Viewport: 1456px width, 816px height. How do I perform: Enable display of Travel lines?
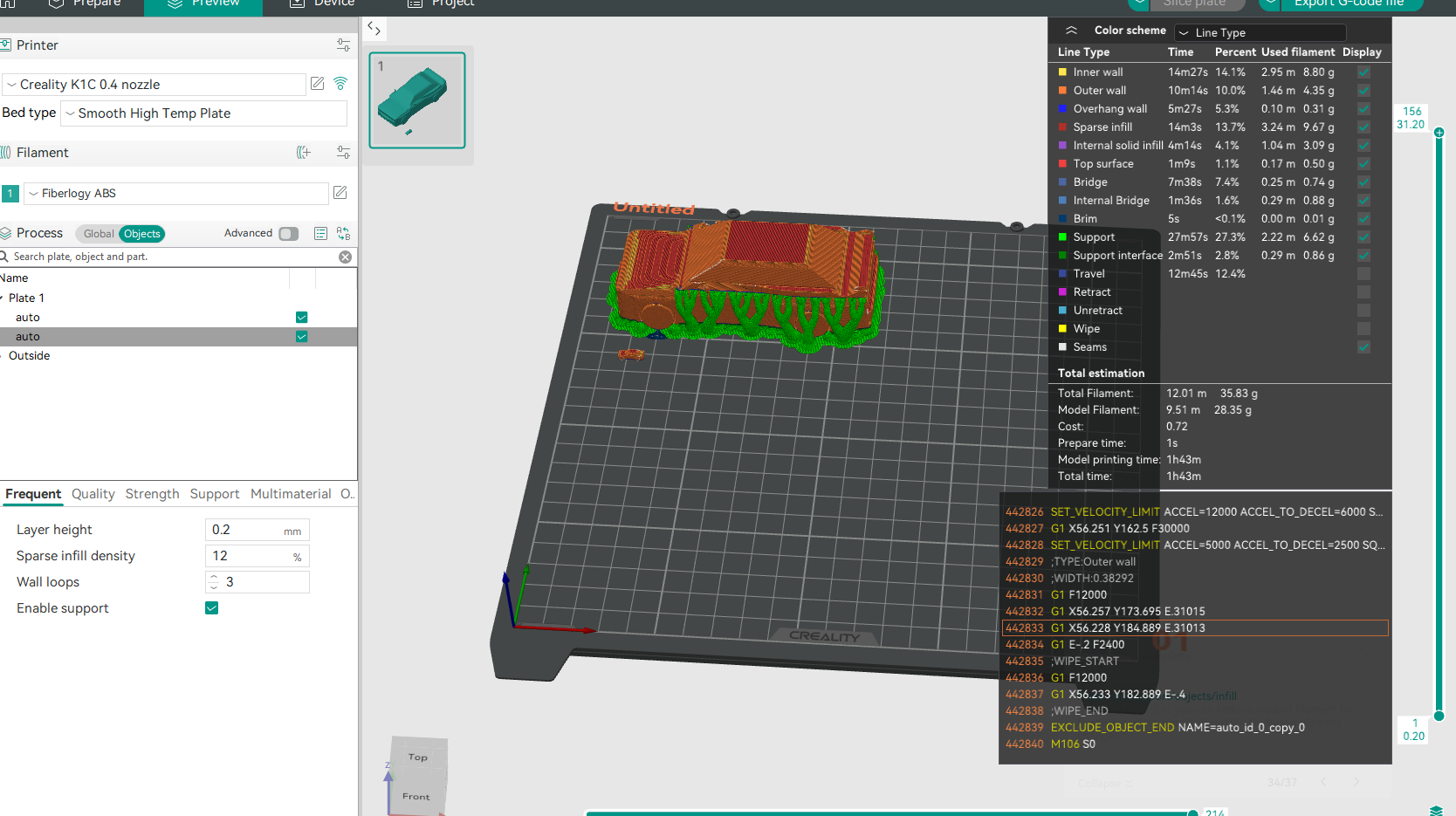point(1363,274)
